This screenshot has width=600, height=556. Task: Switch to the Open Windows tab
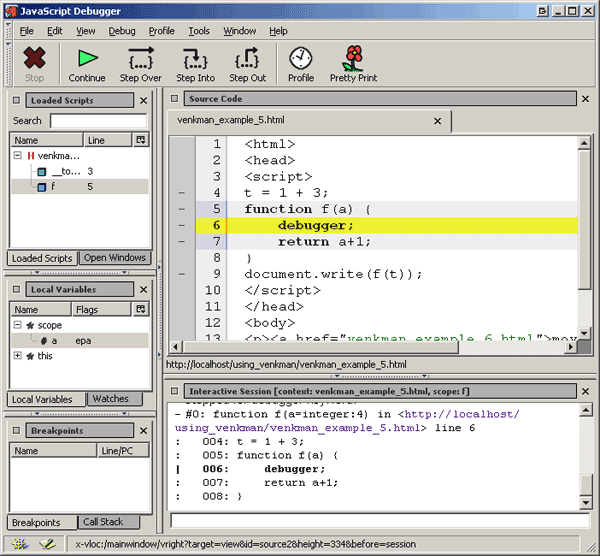tap(114, 258)
